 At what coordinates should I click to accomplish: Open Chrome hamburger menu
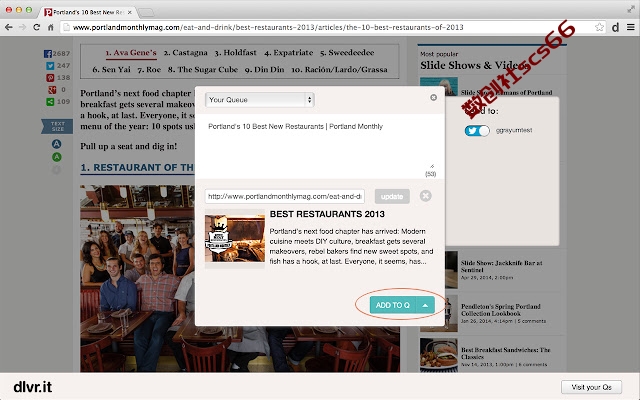click(x=631, y=27)
